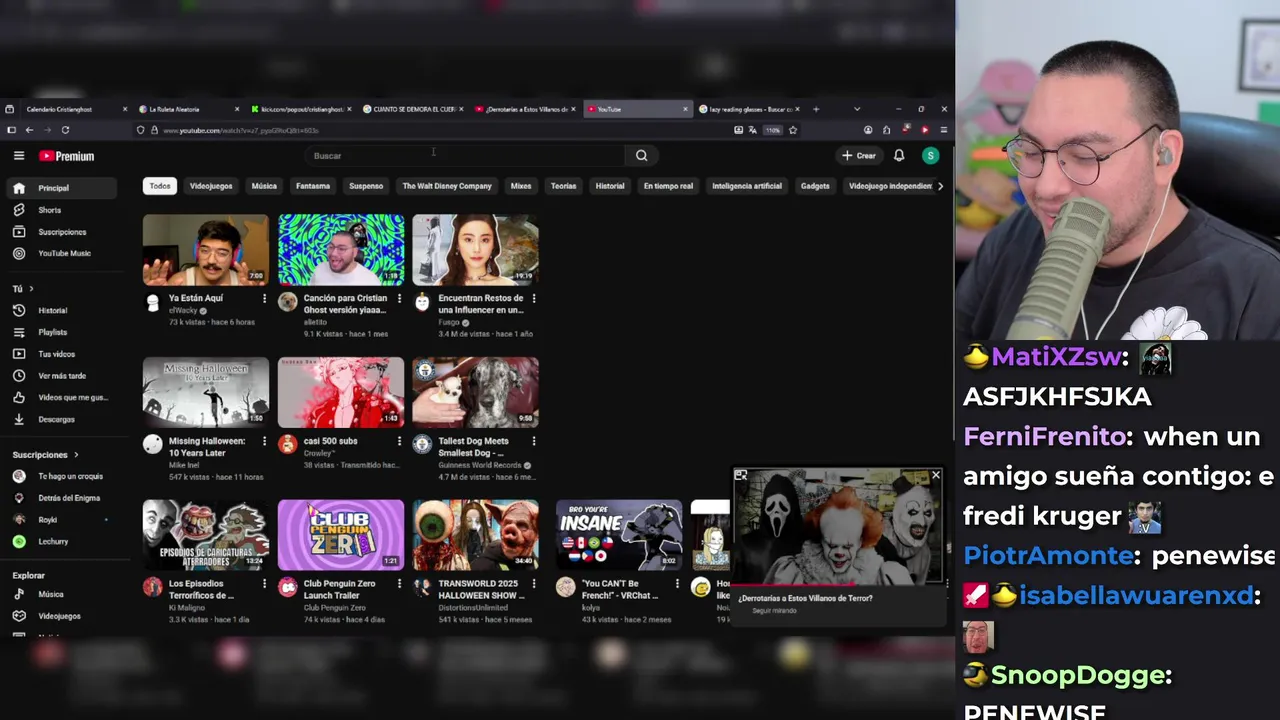Click the YouTube Premium logo
Viewport: 1280px width, 720px height.
(x=67, y=156)
